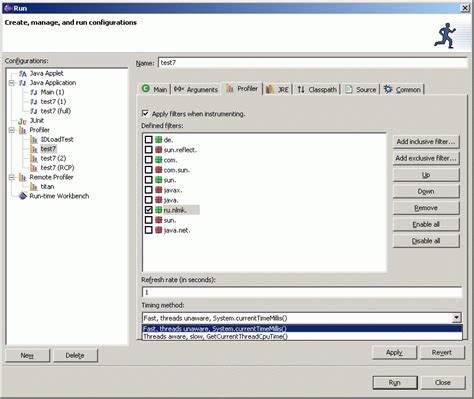Switch to the JRE tab
The width and height of the screenshot is (474, 399).
(277, 89)
